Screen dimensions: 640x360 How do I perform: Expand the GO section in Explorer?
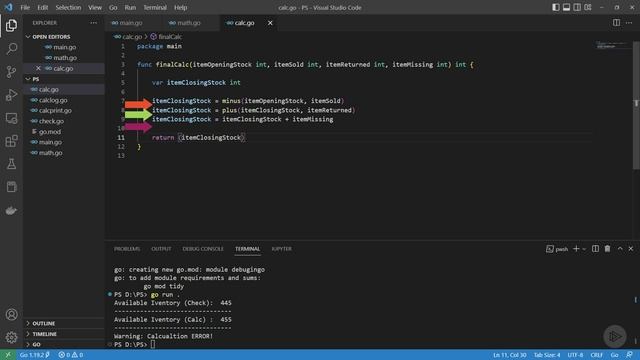click(64, 344)
